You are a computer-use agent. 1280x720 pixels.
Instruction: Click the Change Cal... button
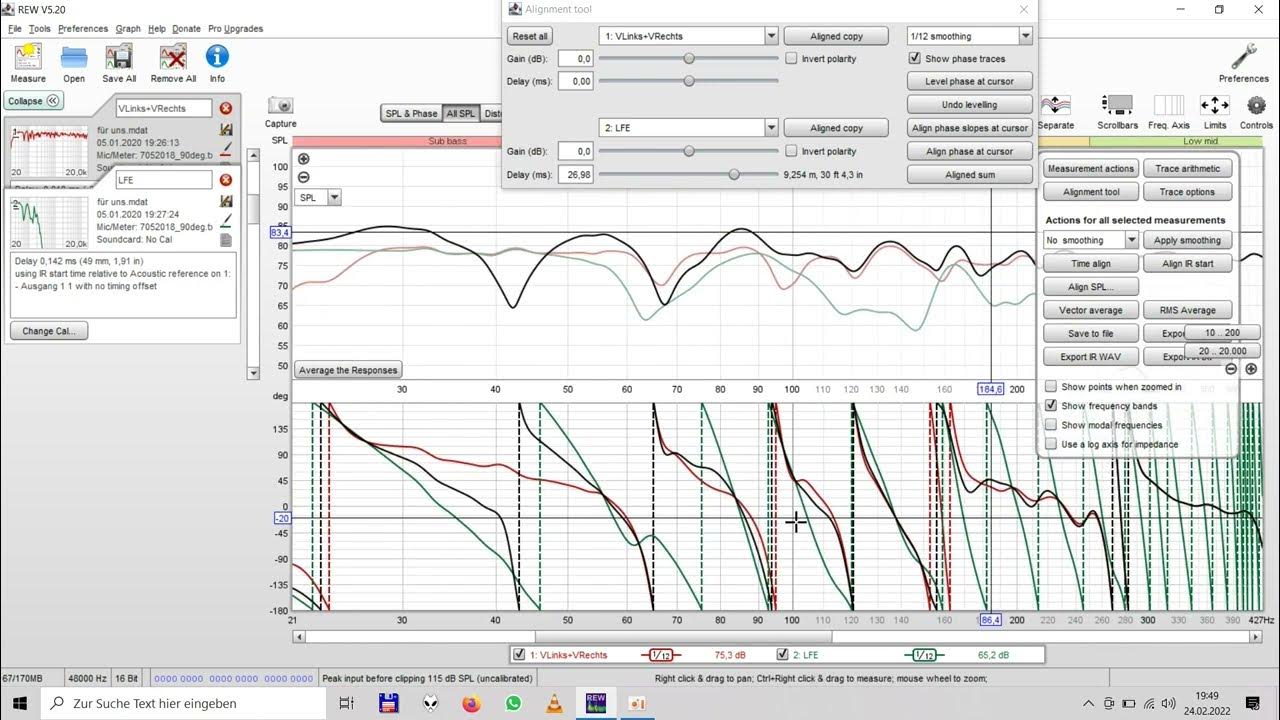49,331
